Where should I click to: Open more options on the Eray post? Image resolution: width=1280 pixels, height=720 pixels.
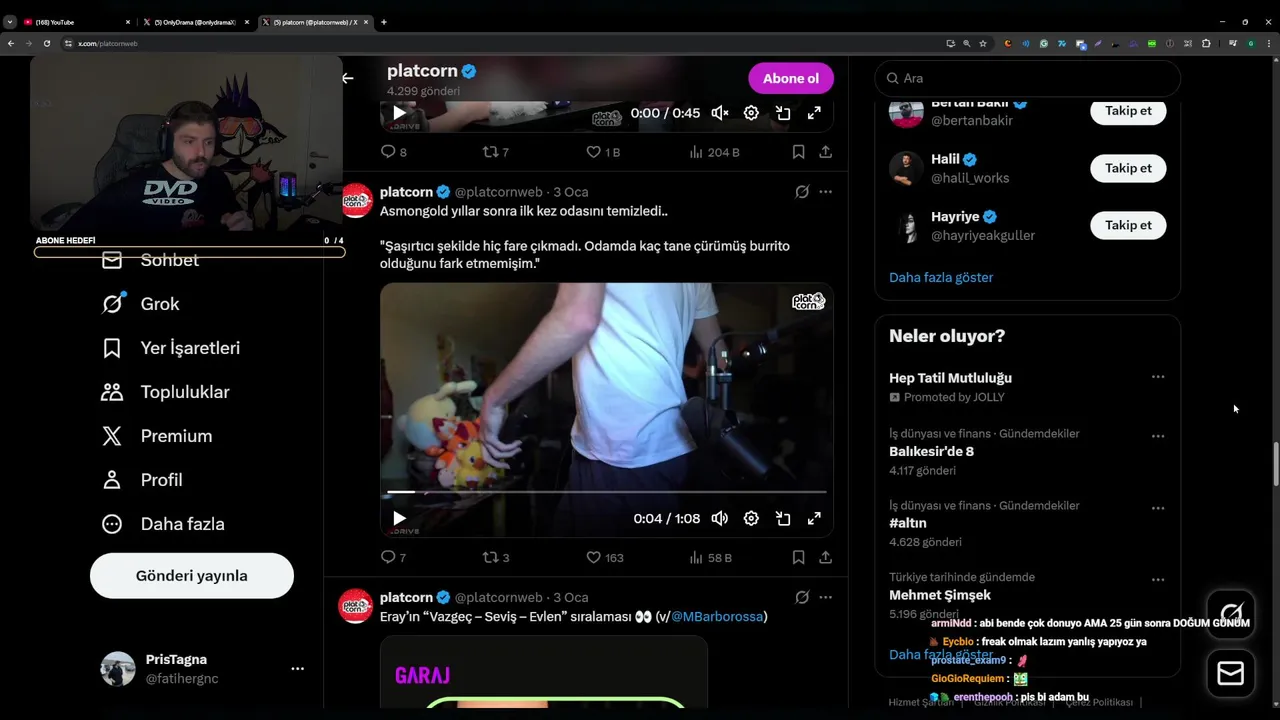pyautogui.click(x=825, y=597)
